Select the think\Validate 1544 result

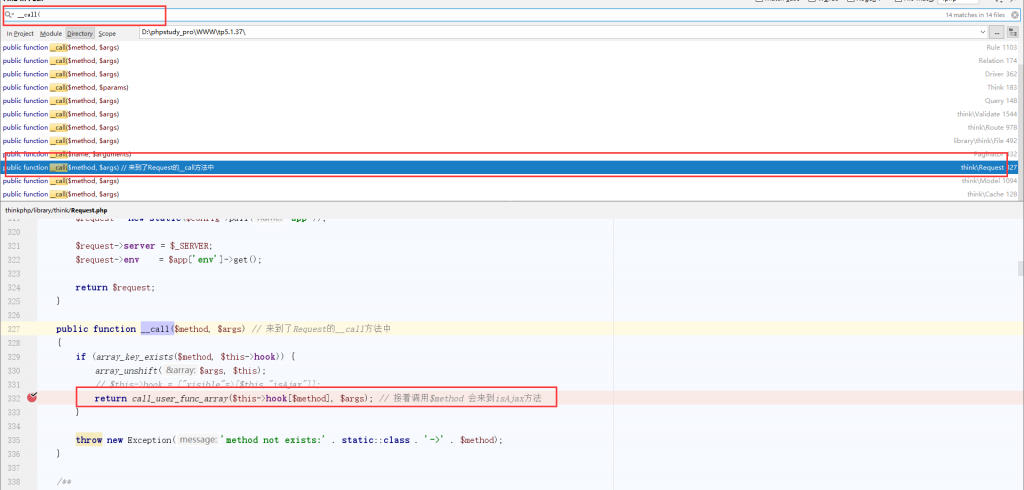(x=510, y=114)
